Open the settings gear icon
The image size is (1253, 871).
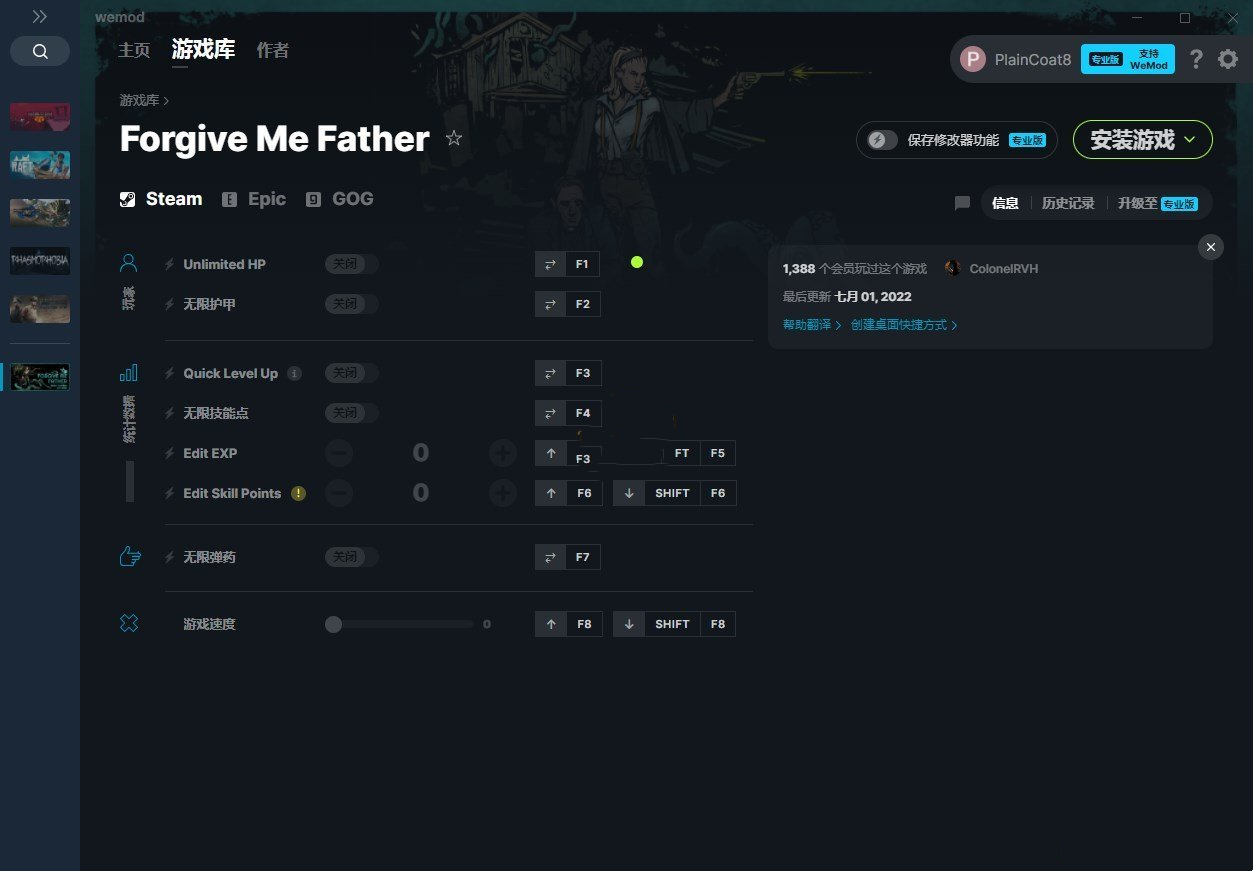1228,59
